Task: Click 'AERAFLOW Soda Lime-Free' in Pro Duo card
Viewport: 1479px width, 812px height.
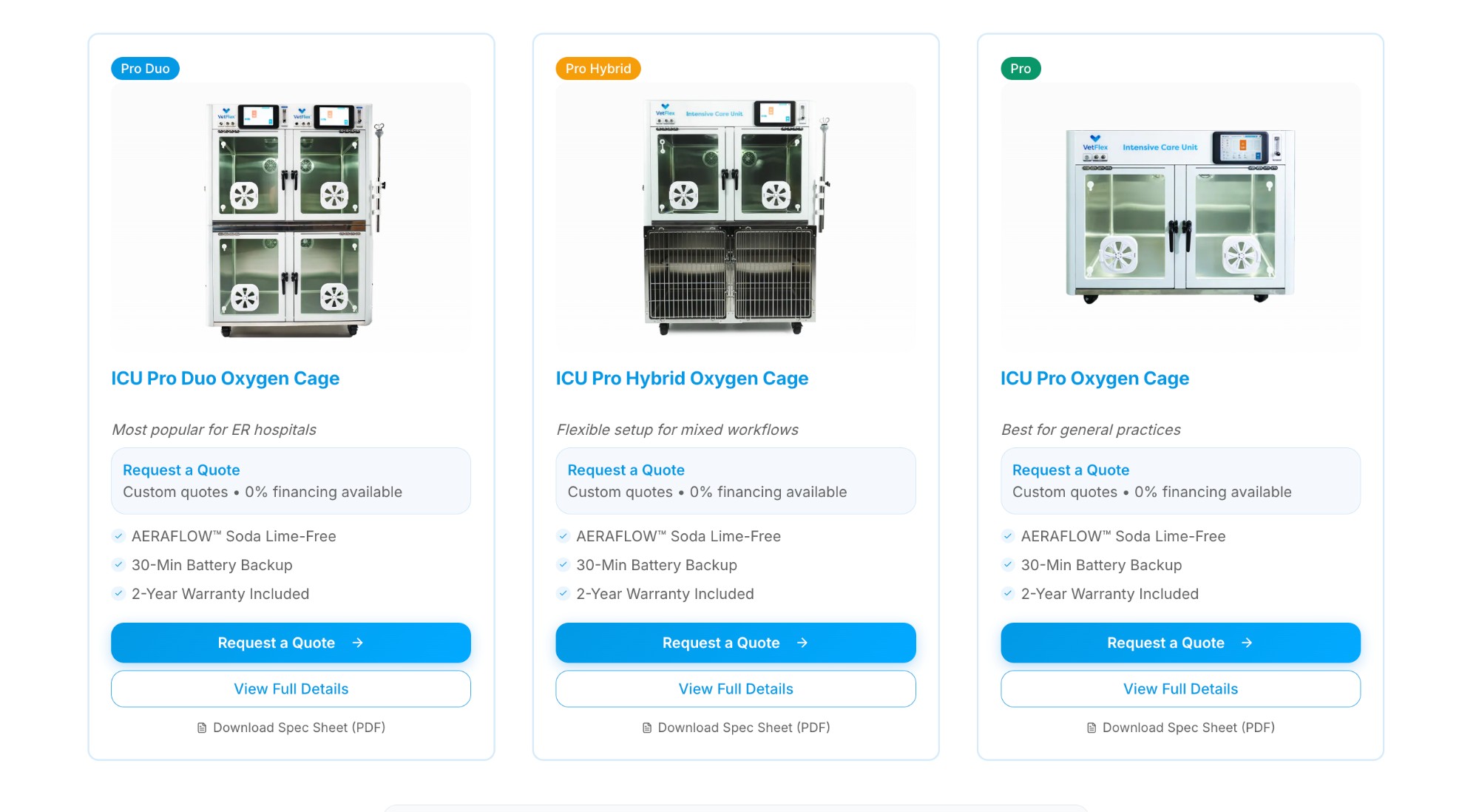Action: coord(234,537)
